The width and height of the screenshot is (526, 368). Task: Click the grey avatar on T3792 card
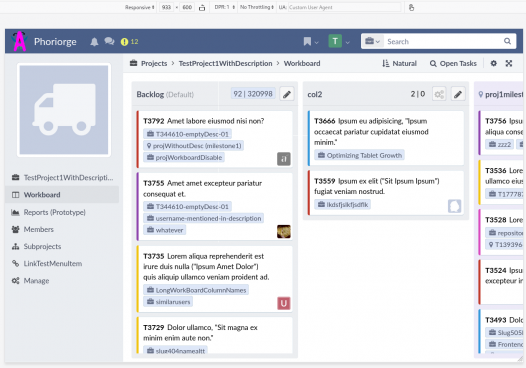pyautogui.click(x=284, y=159)
